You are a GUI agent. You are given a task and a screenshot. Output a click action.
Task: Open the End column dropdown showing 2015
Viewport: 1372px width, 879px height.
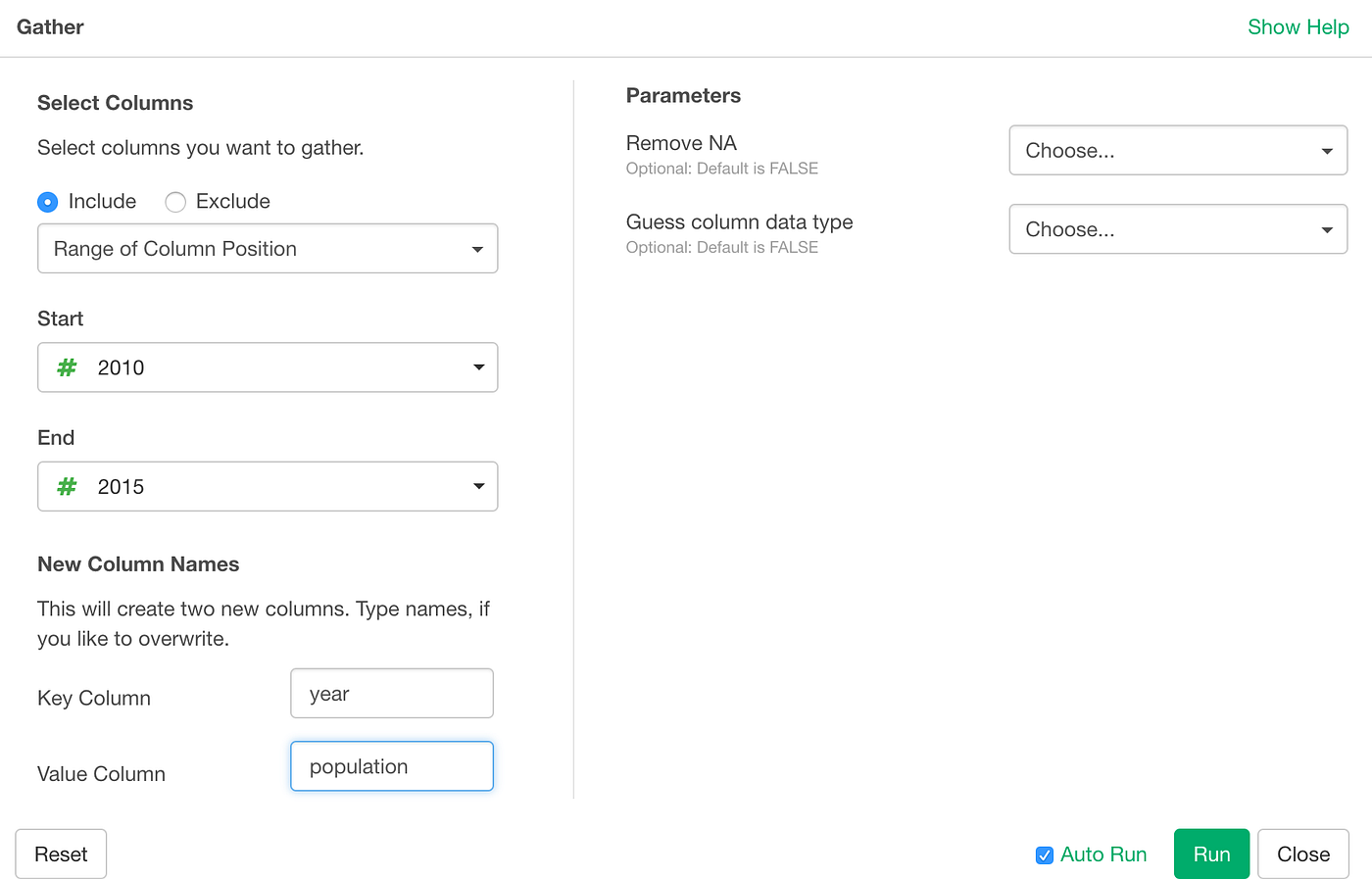click(268, 486)
